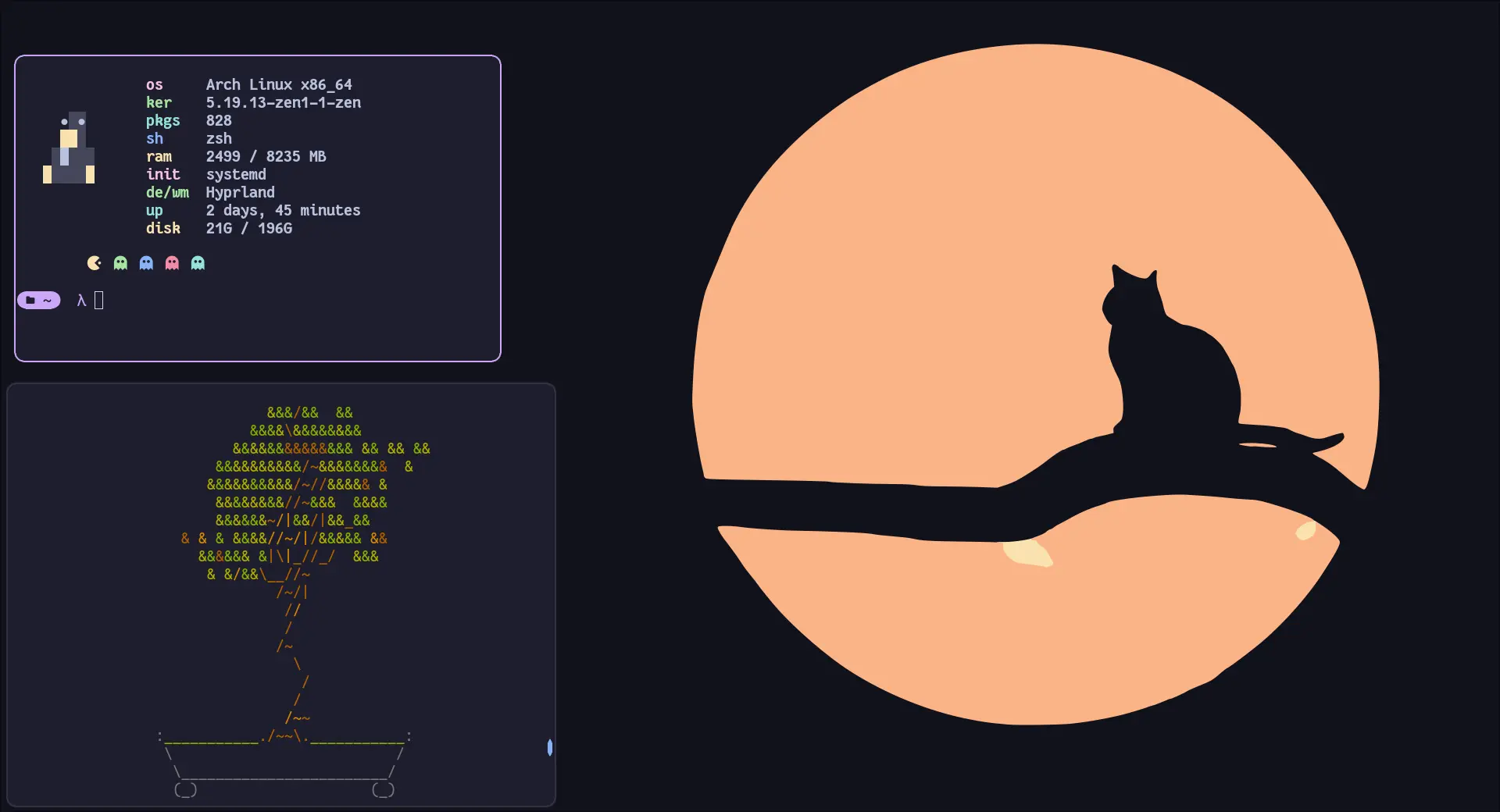The width and height of the screenshot is (1500, 812).
Task: Click the pink ghost icon
Action: coord(172,263)
